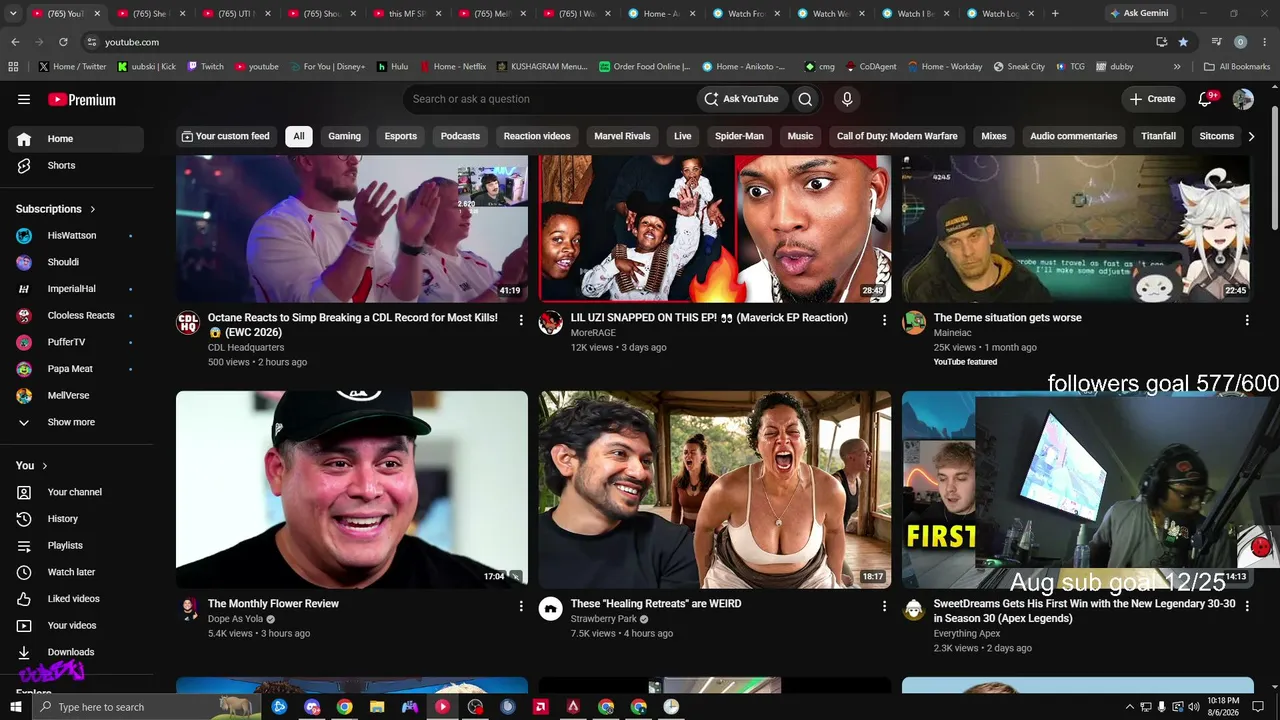Screen dimensions: 1280x720
Task: Open History in the sidebar
Action: point(63,519)
